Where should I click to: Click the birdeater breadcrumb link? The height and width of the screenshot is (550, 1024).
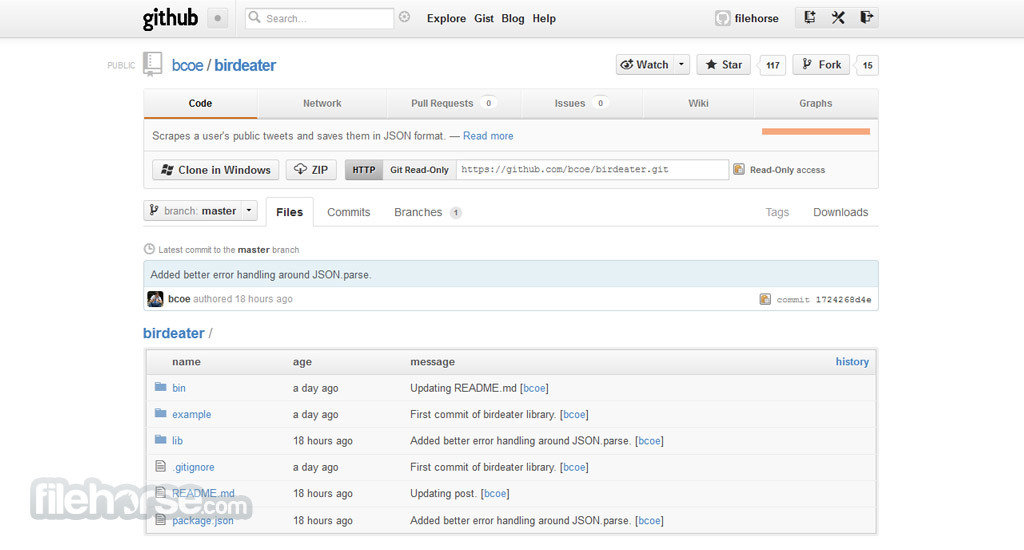point(174,333)
